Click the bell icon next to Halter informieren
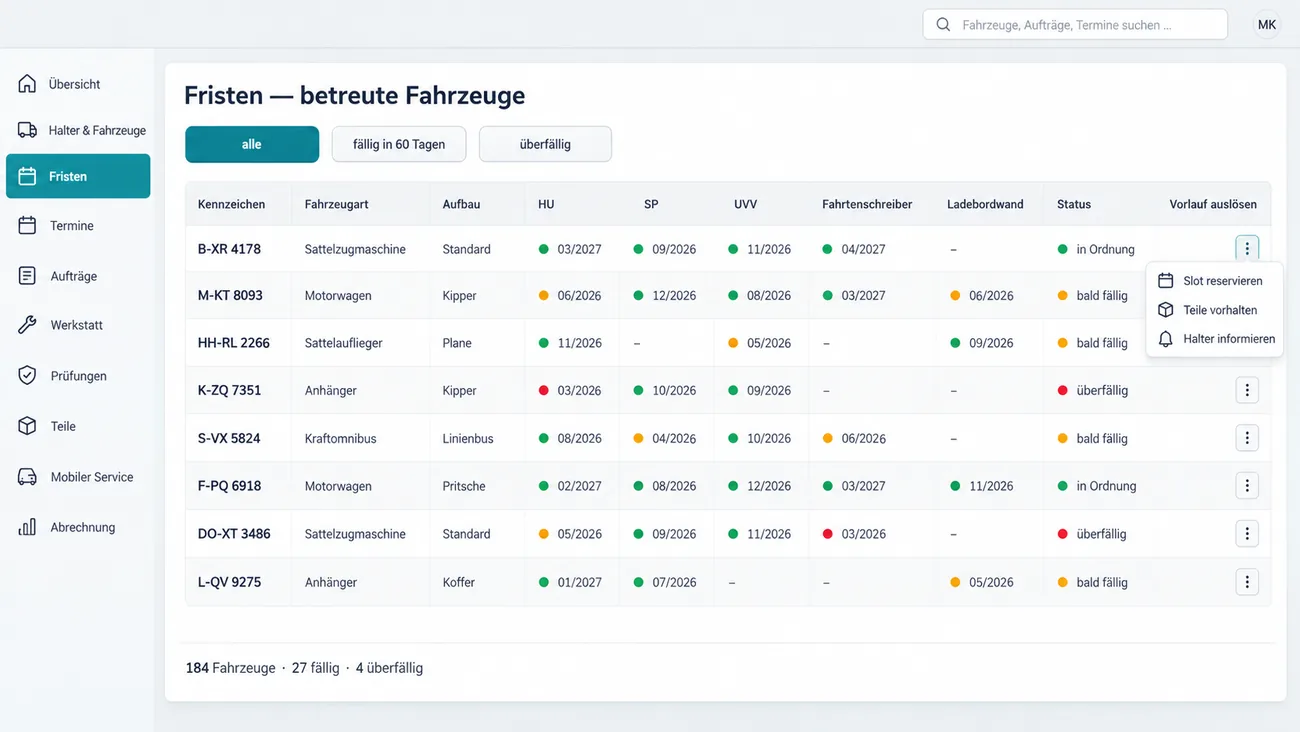 pyautogui.click(x=1165, y=339)
